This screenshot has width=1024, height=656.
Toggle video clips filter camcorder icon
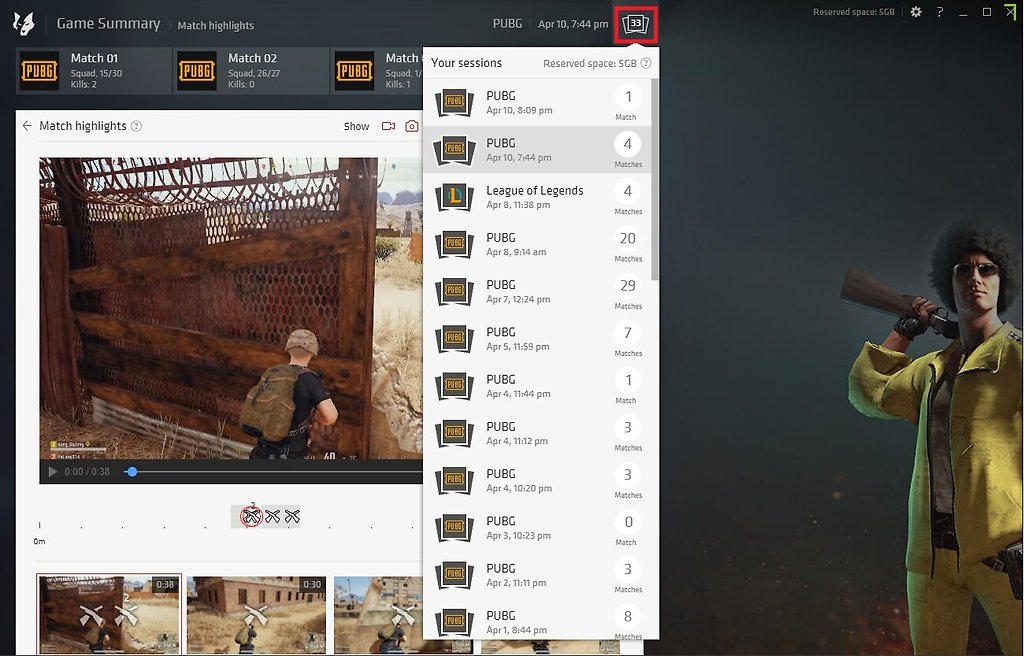coord(389,126)
